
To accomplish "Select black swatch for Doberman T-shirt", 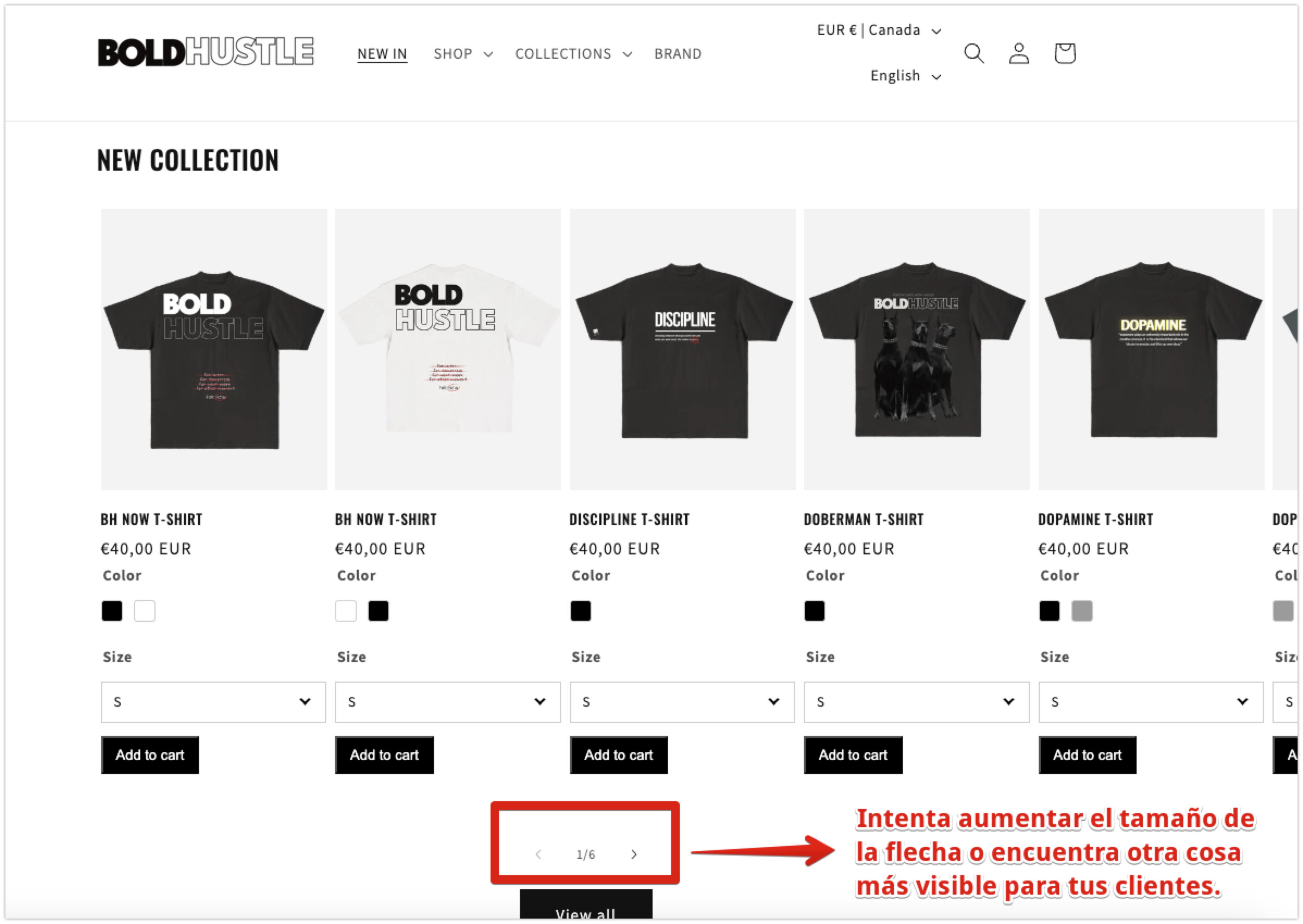I will (815, 611).
